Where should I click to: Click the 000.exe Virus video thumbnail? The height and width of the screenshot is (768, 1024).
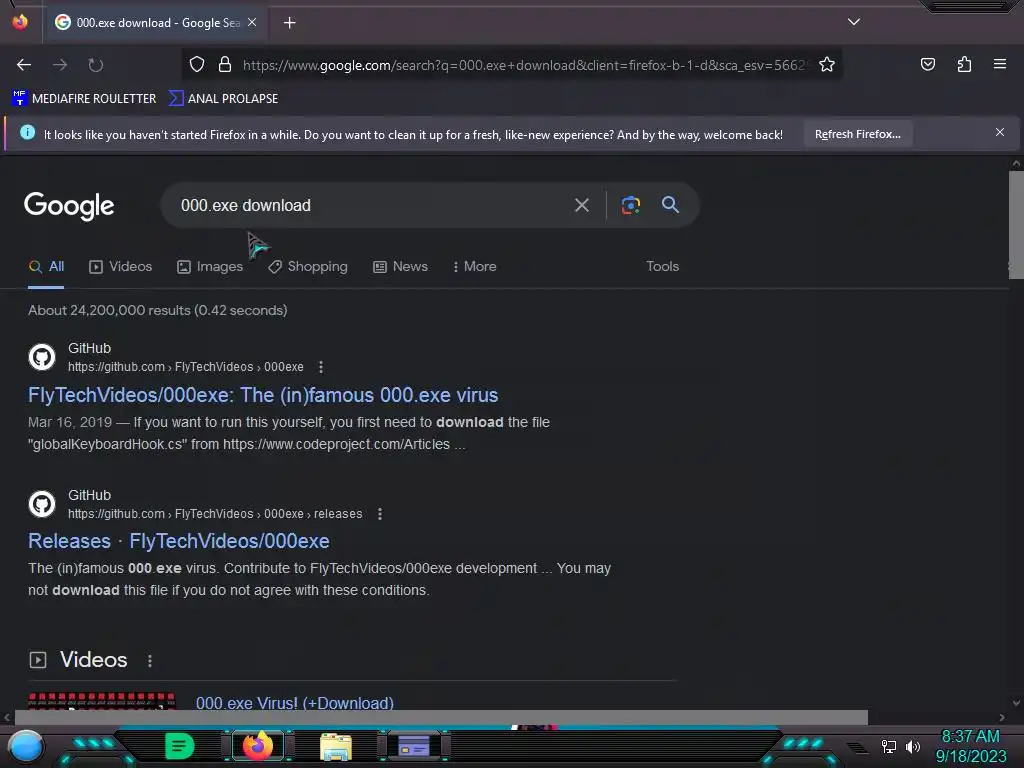102,701
